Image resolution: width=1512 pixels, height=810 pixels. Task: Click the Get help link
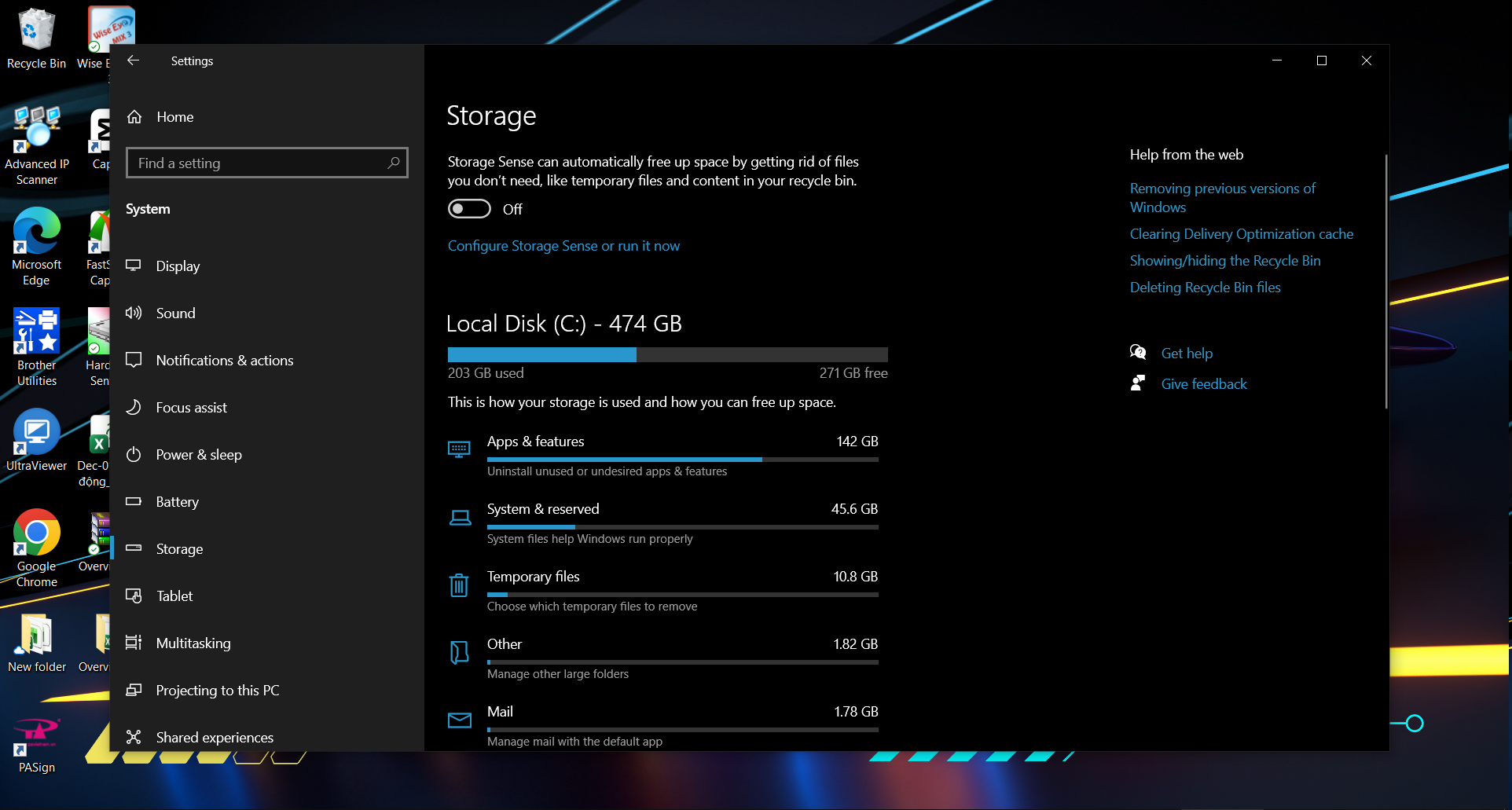tap(1187, 354)
